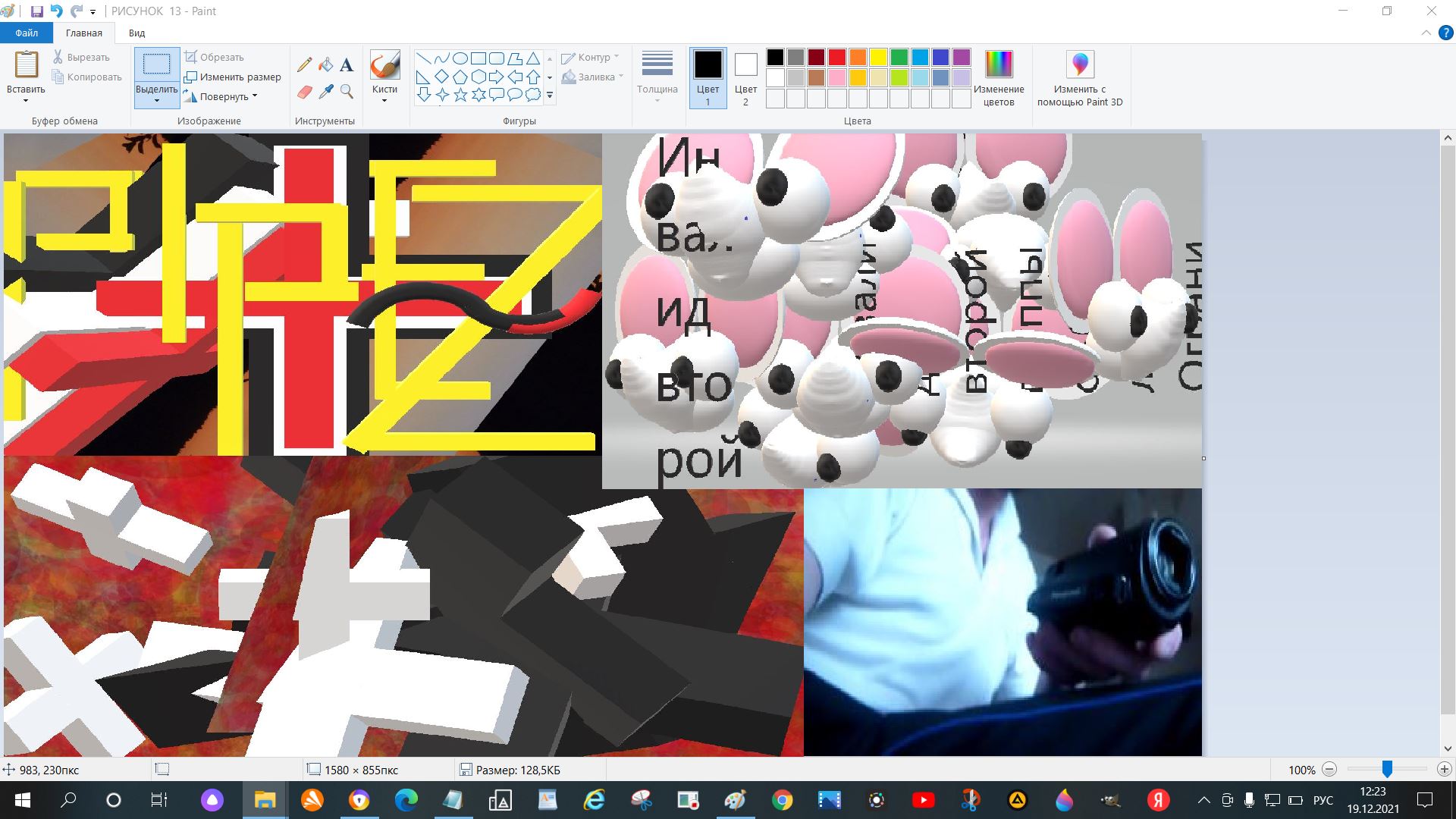Open the Paint Help question mark

coord(1446,33)
